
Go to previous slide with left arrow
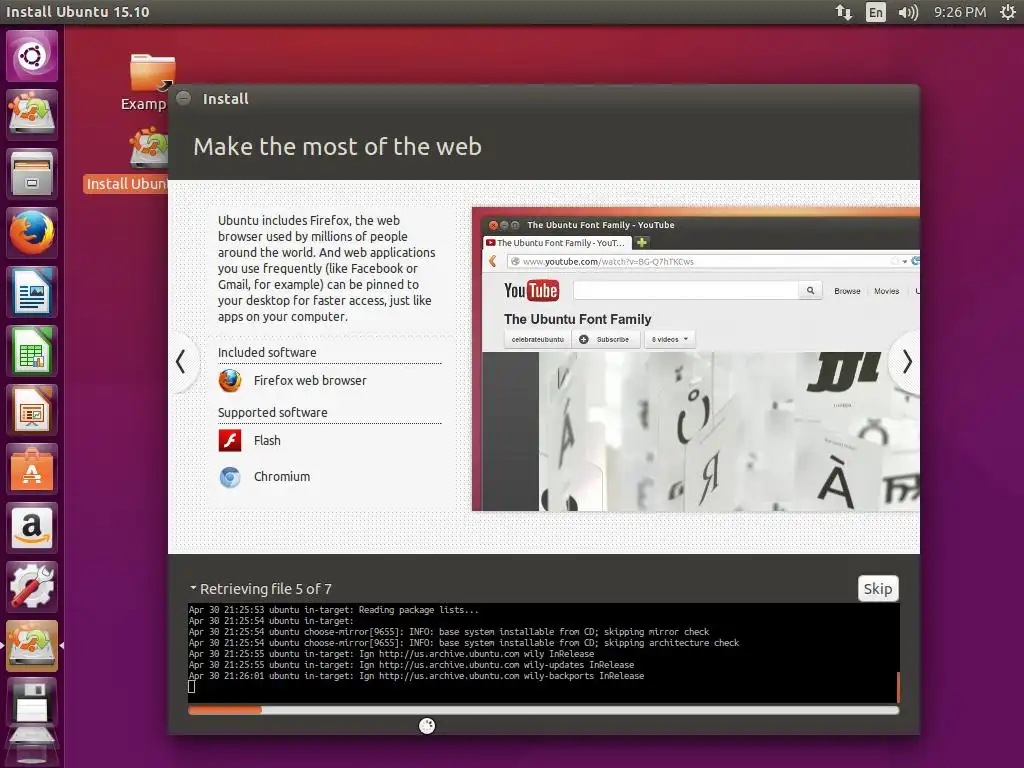tap(181, 362)
